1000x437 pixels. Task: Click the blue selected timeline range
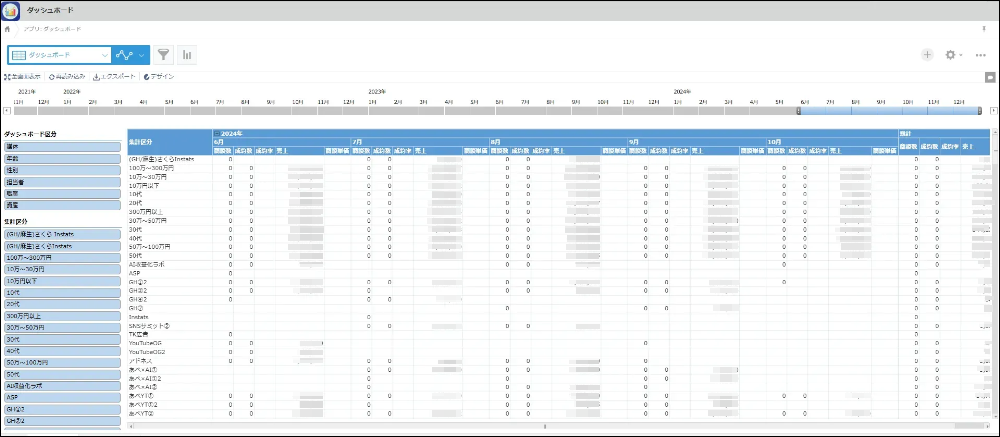pos(889,110)
